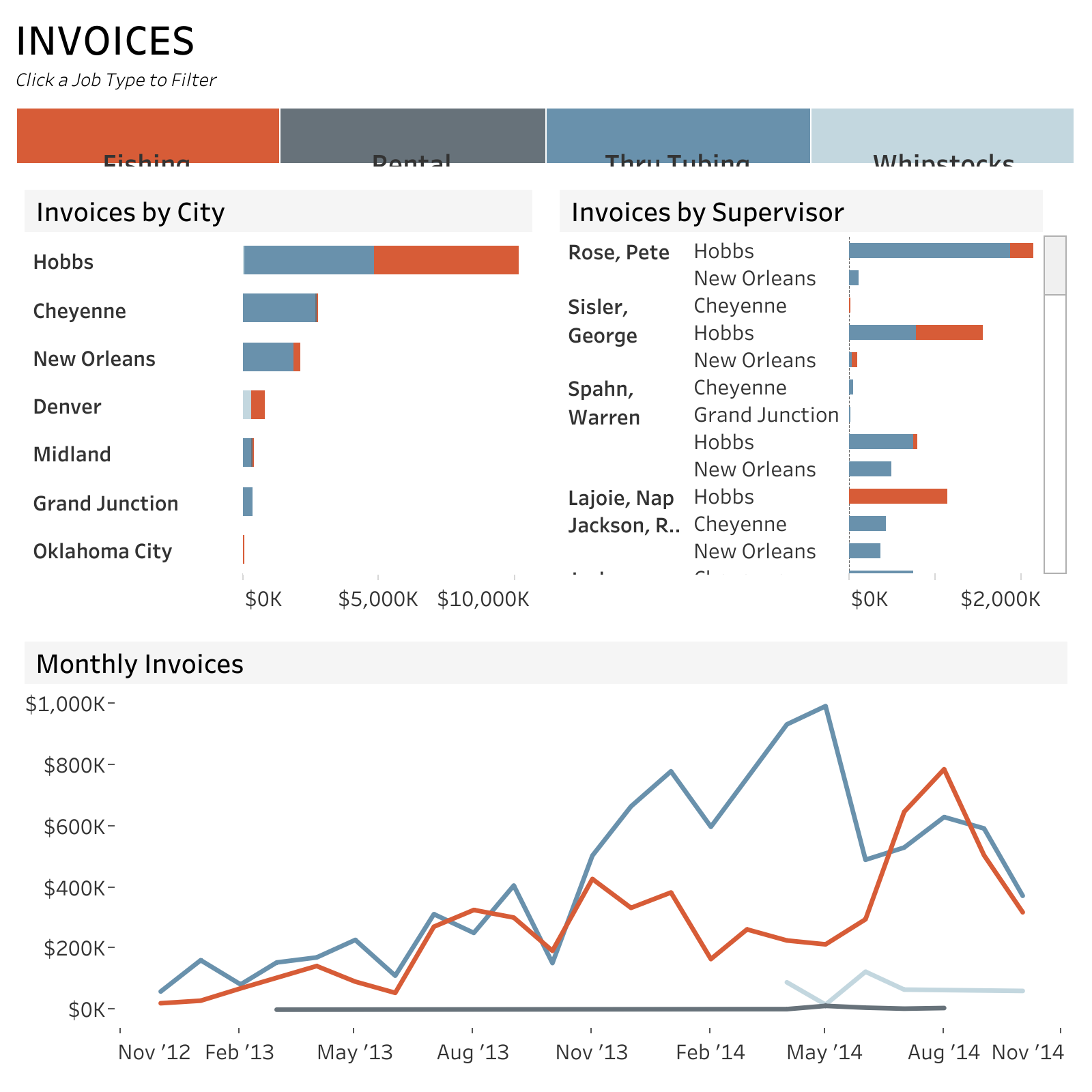Image resolution: width=1092 pixels, height=1092 pixels.
Task: Click the Invoices by City title
Action: click(130, 212)
